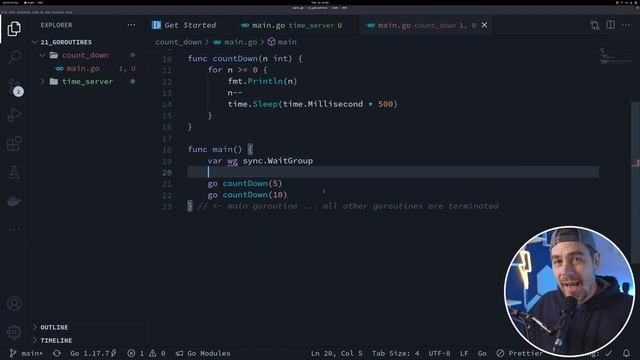
Task: Click time.Sleep call on line 14
Action: coord(312,104)
